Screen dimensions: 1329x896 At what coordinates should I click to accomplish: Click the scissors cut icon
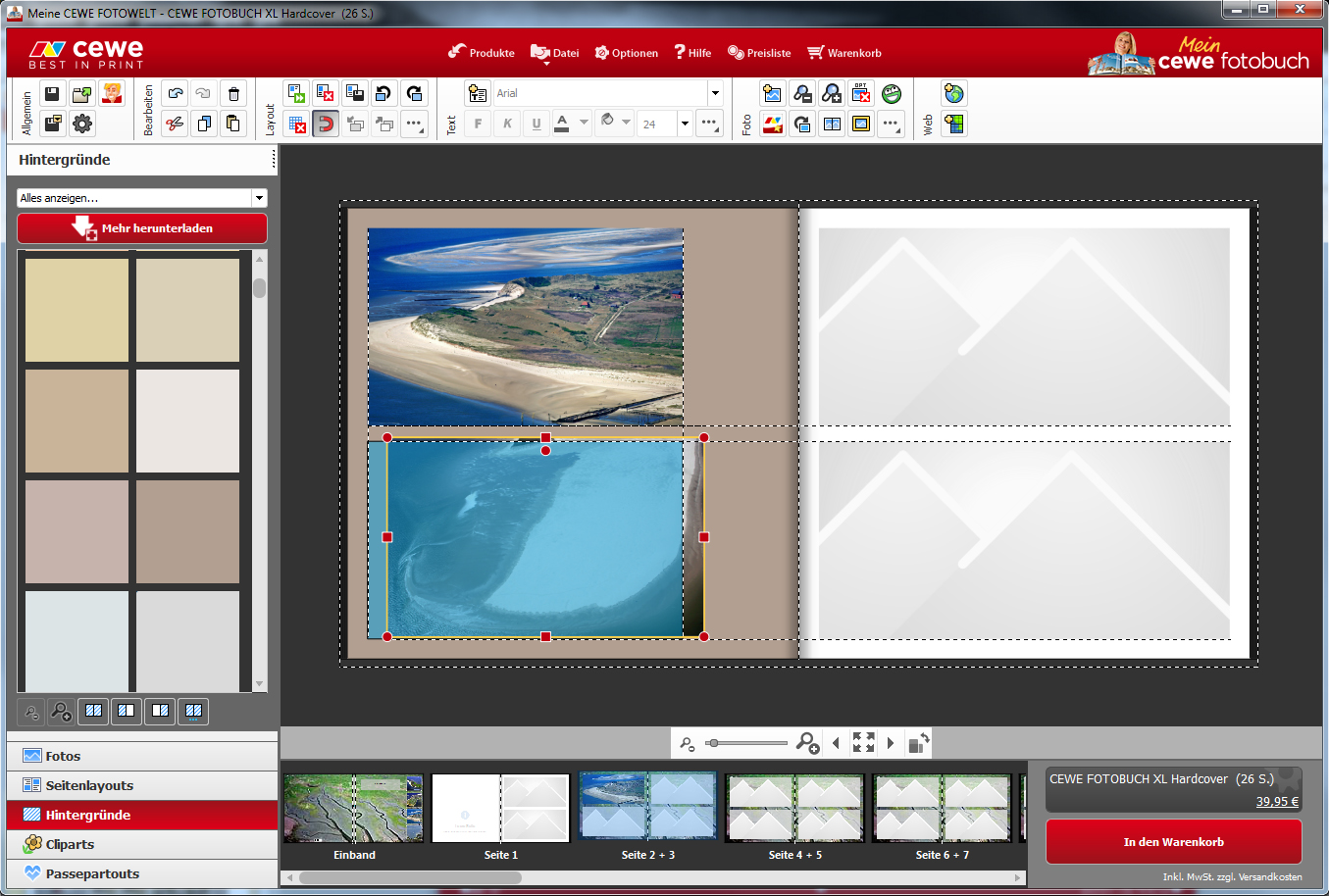tap(175, 124)
